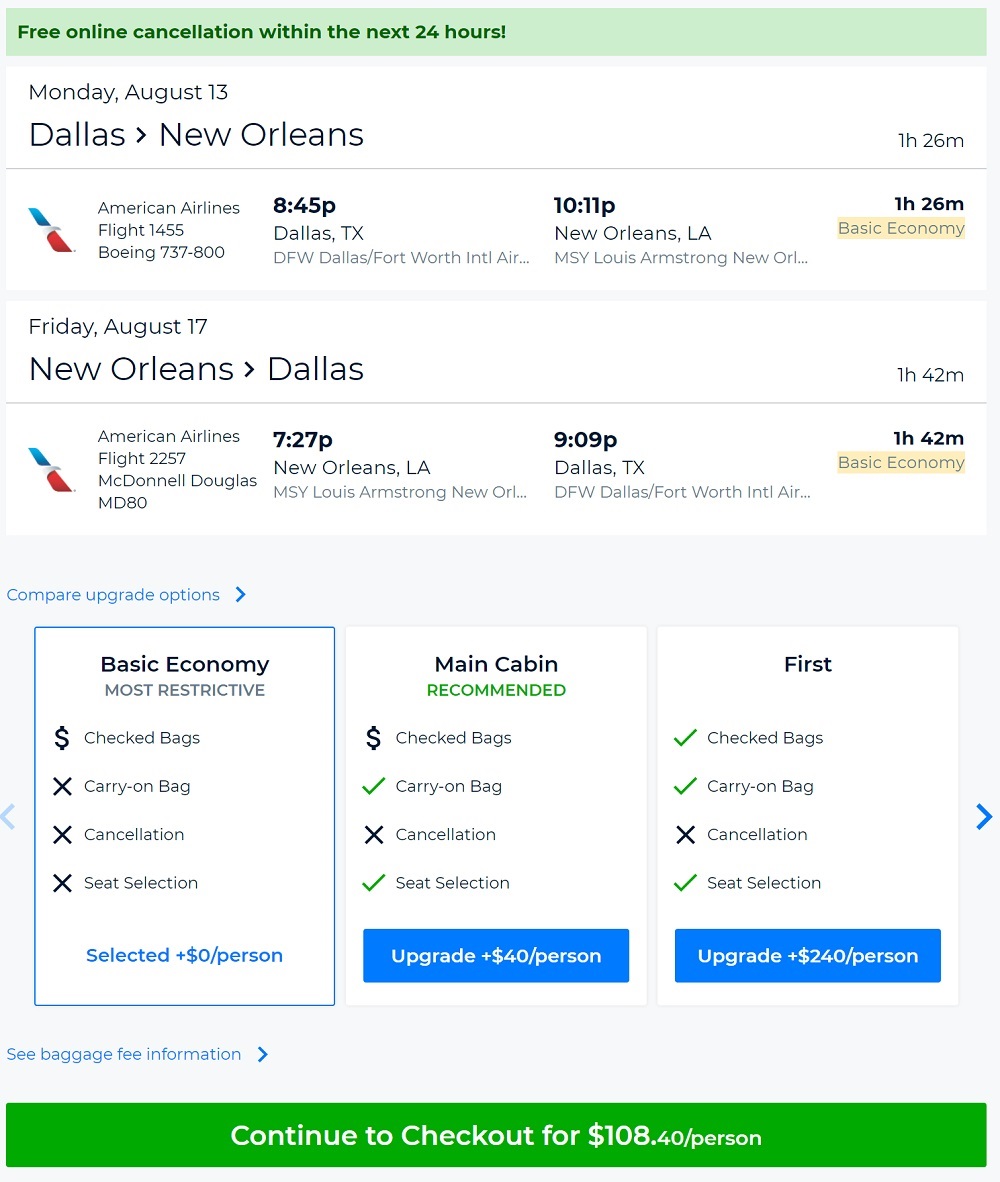Click First class cancellation X icon

(685, 835)
